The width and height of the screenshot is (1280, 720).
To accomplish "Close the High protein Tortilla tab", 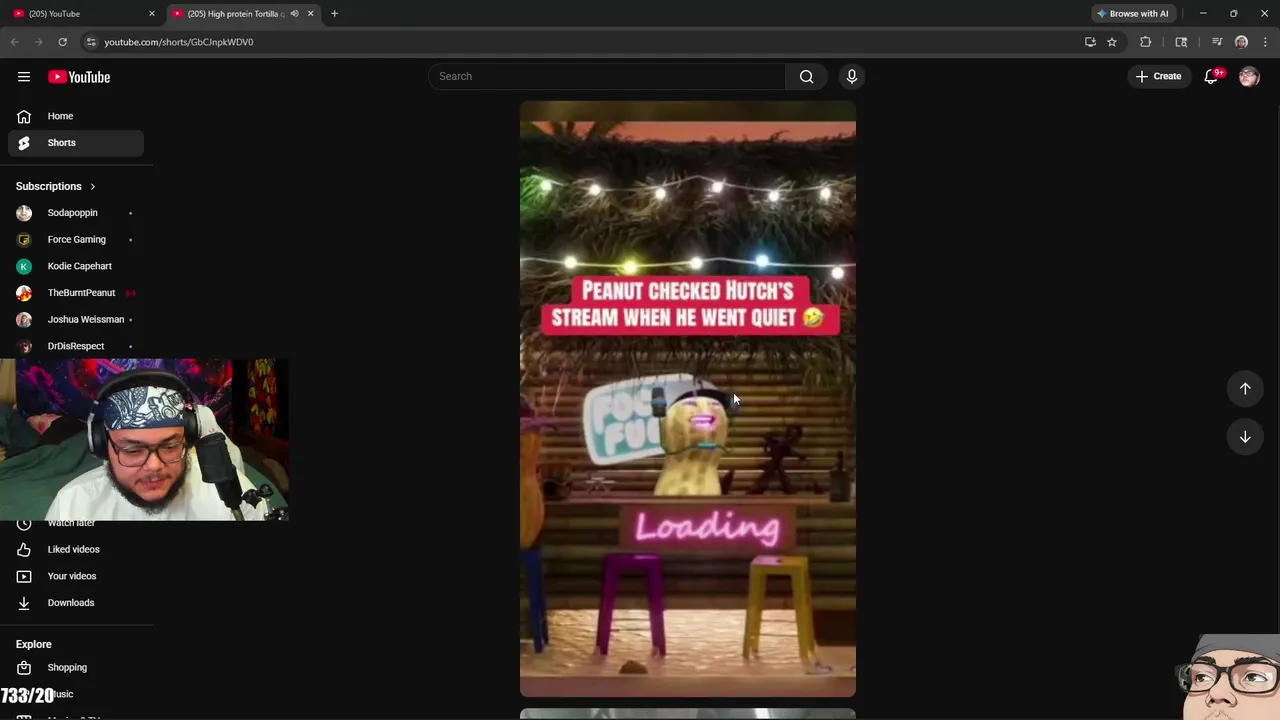I will tap(310, 14).
